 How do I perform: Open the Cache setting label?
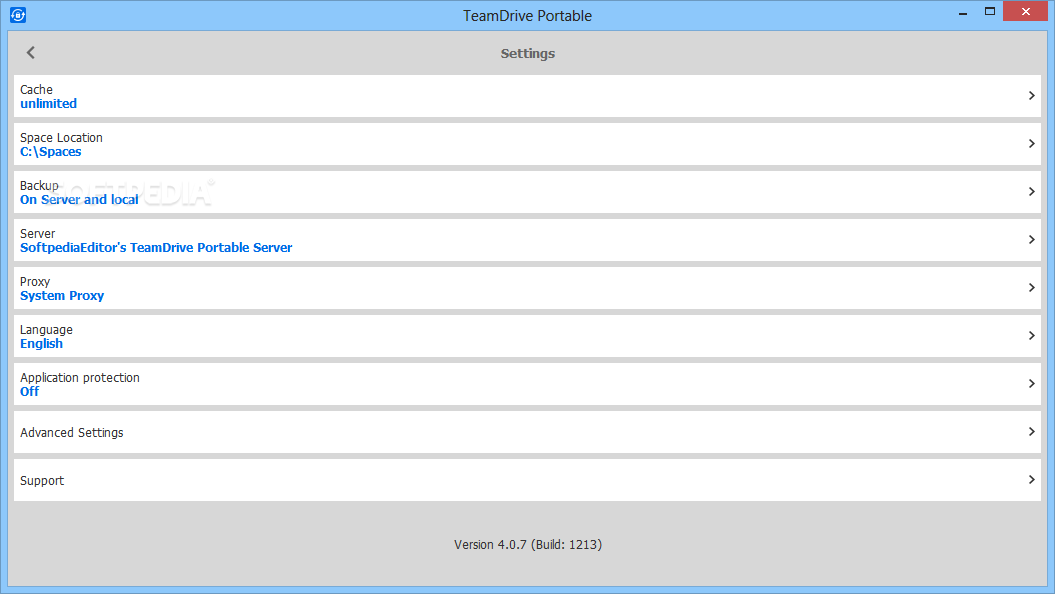click(36, 89)
